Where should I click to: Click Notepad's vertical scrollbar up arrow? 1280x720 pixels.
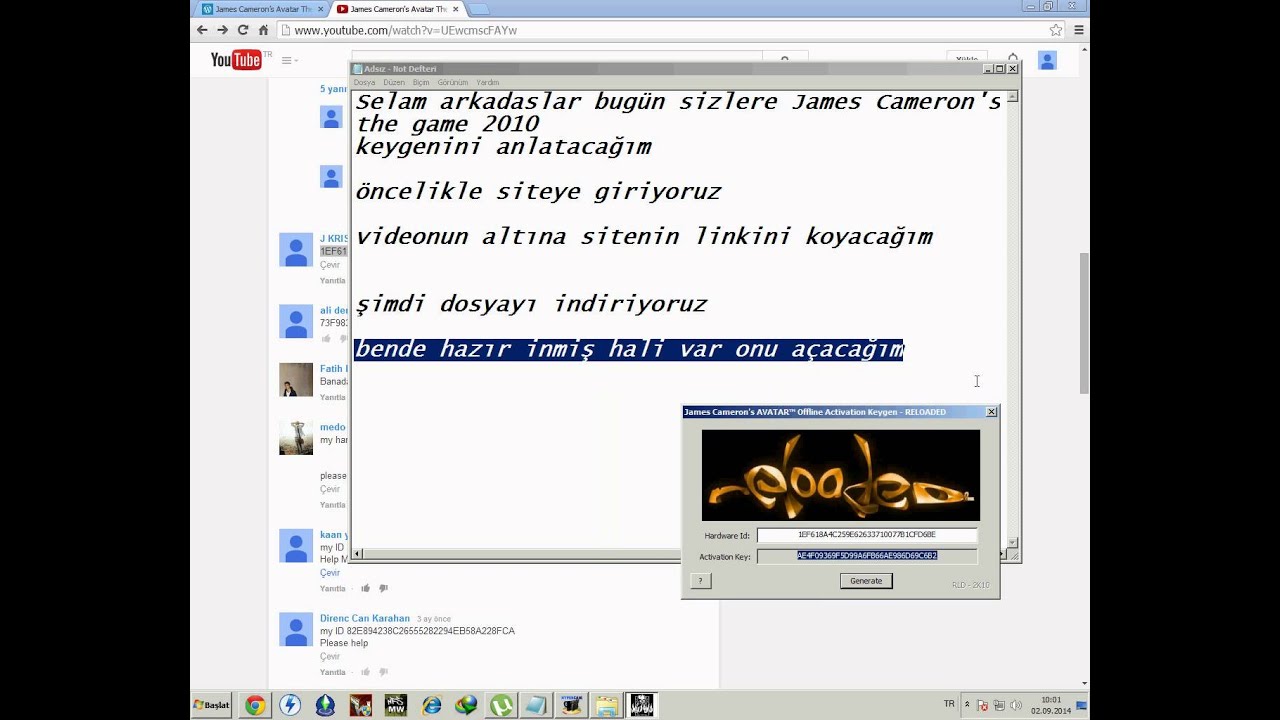[x=1013, y=96]
